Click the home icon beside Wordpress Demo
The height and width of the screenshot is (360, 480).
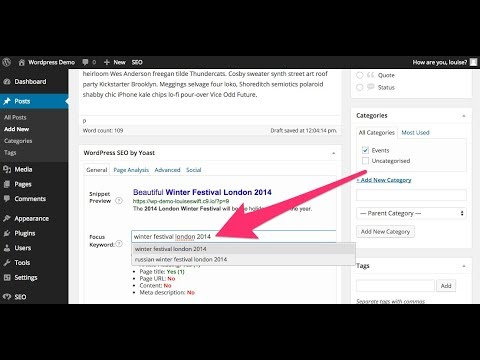pos(22,62)
